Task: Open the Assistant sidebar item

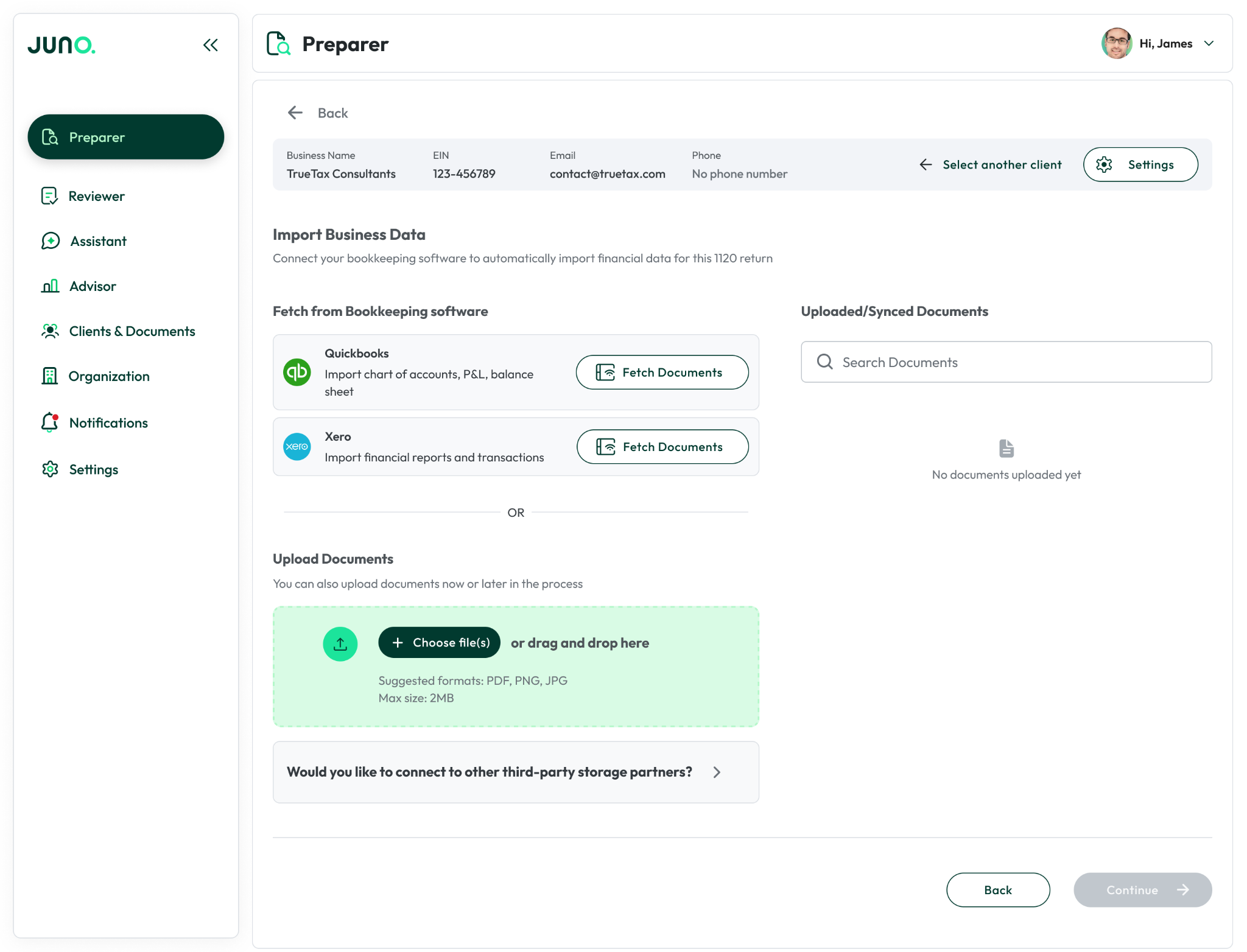Action: pyautogui.click(x=98, y=241)
